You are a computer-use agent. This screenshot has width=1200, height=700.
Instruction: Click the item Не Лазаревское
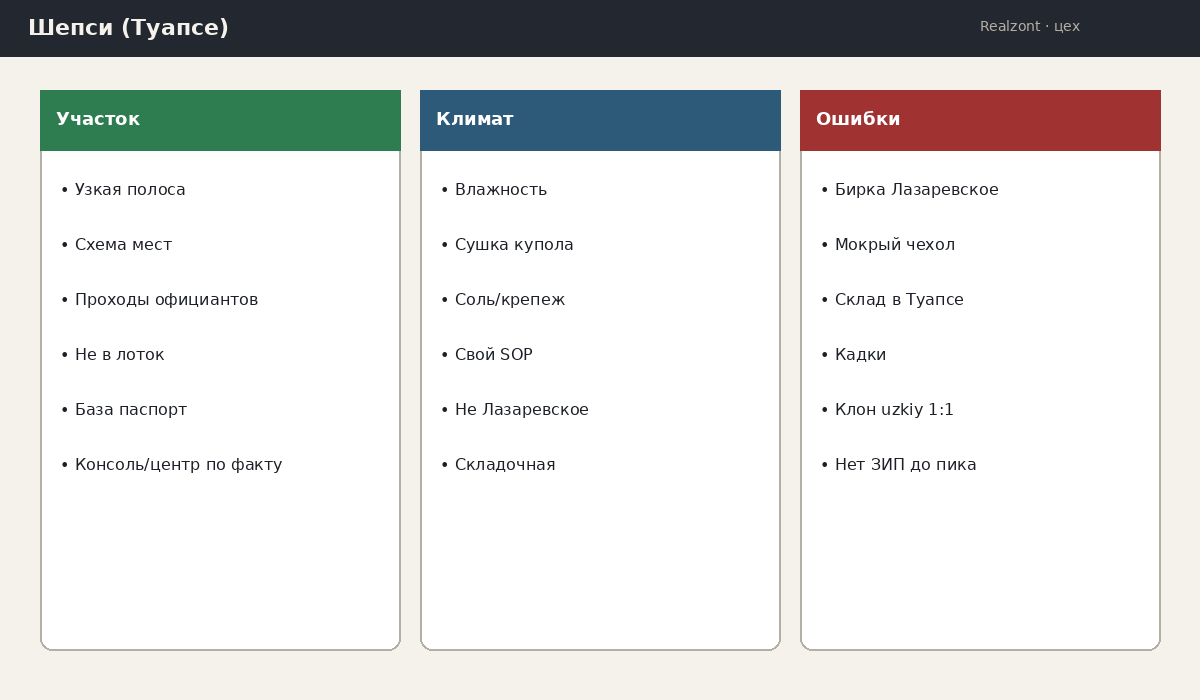[514, 410]
